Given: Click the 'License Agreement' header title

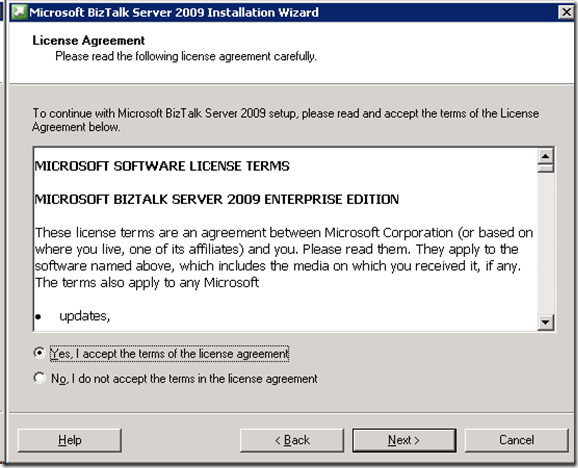Looking at the screenshot, I should 88,40.
